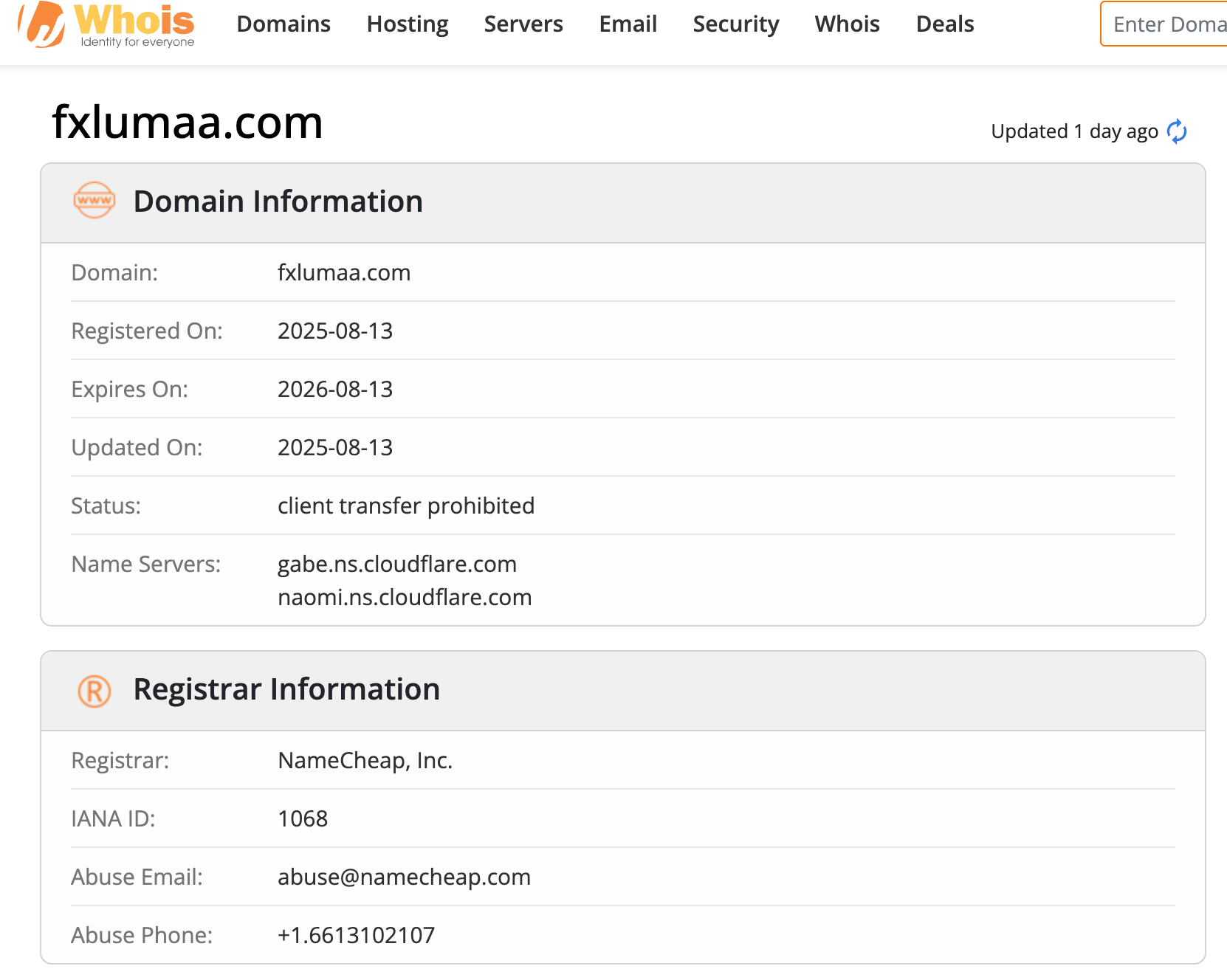Click the Whois logo
Viewport: 1227px width, 980px height.
click(106, 24)
